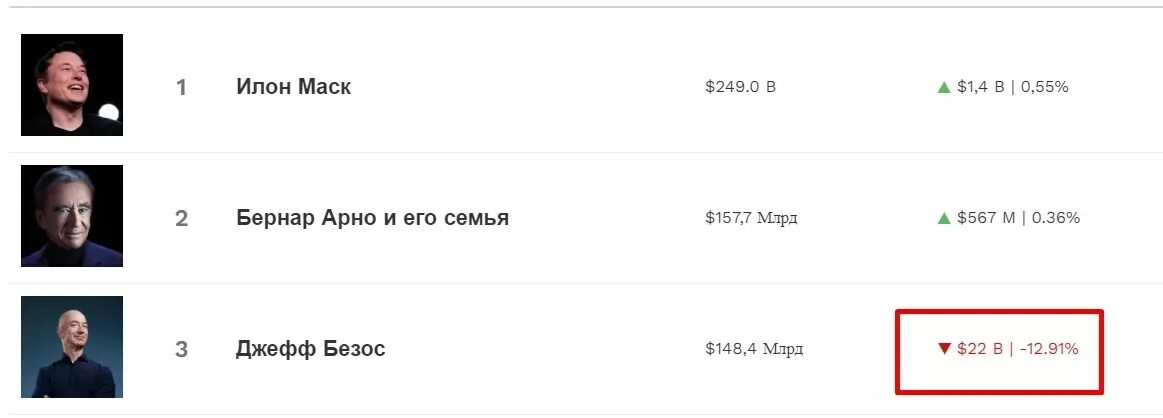
Task: Open the photo thumbnail in the Джефф Безос row
Action: point(72,347)
